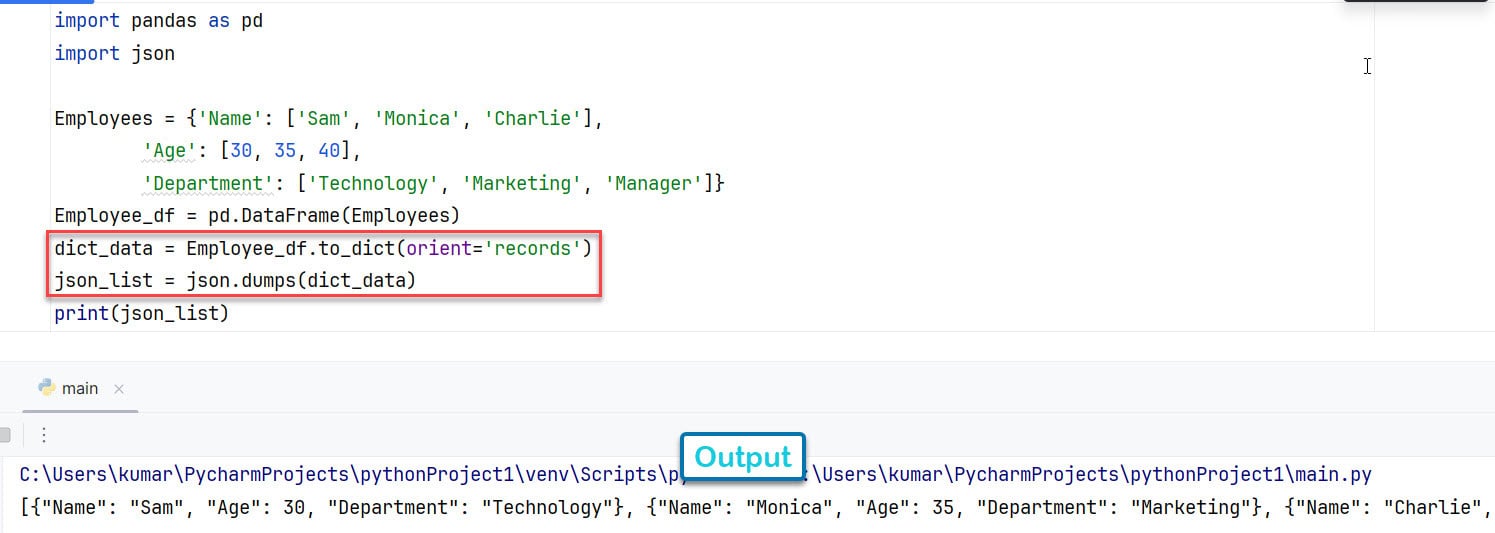The width and height of the screenshot is (1495, 533).
Task: Click the 'Employees = {' variable name
Action: [103, 118]
